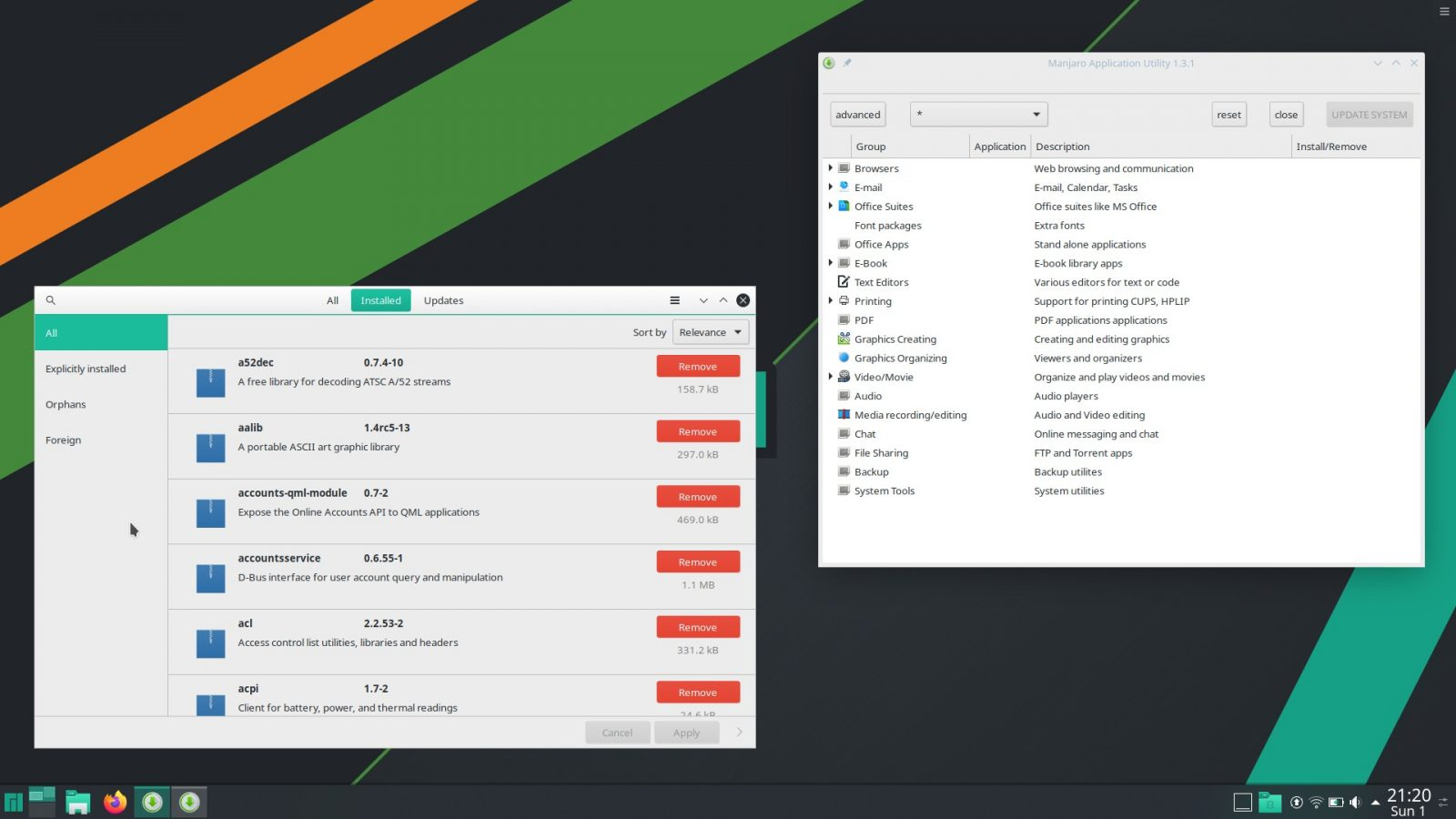Open the Sort by Relevance dropdown
This screenshot has width=1456, height=819.
(711, 332)
